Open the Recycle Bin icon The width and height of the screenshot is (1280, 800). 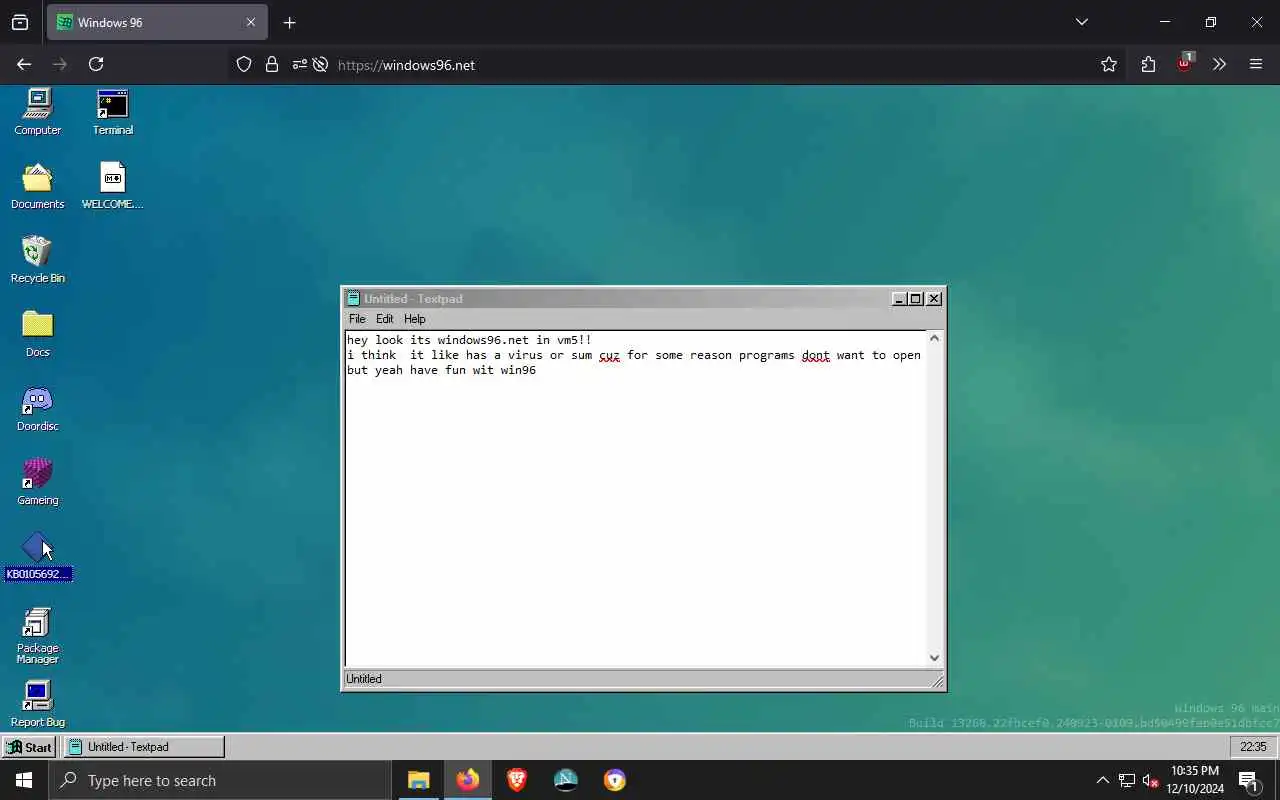click(x=38, y=260)
